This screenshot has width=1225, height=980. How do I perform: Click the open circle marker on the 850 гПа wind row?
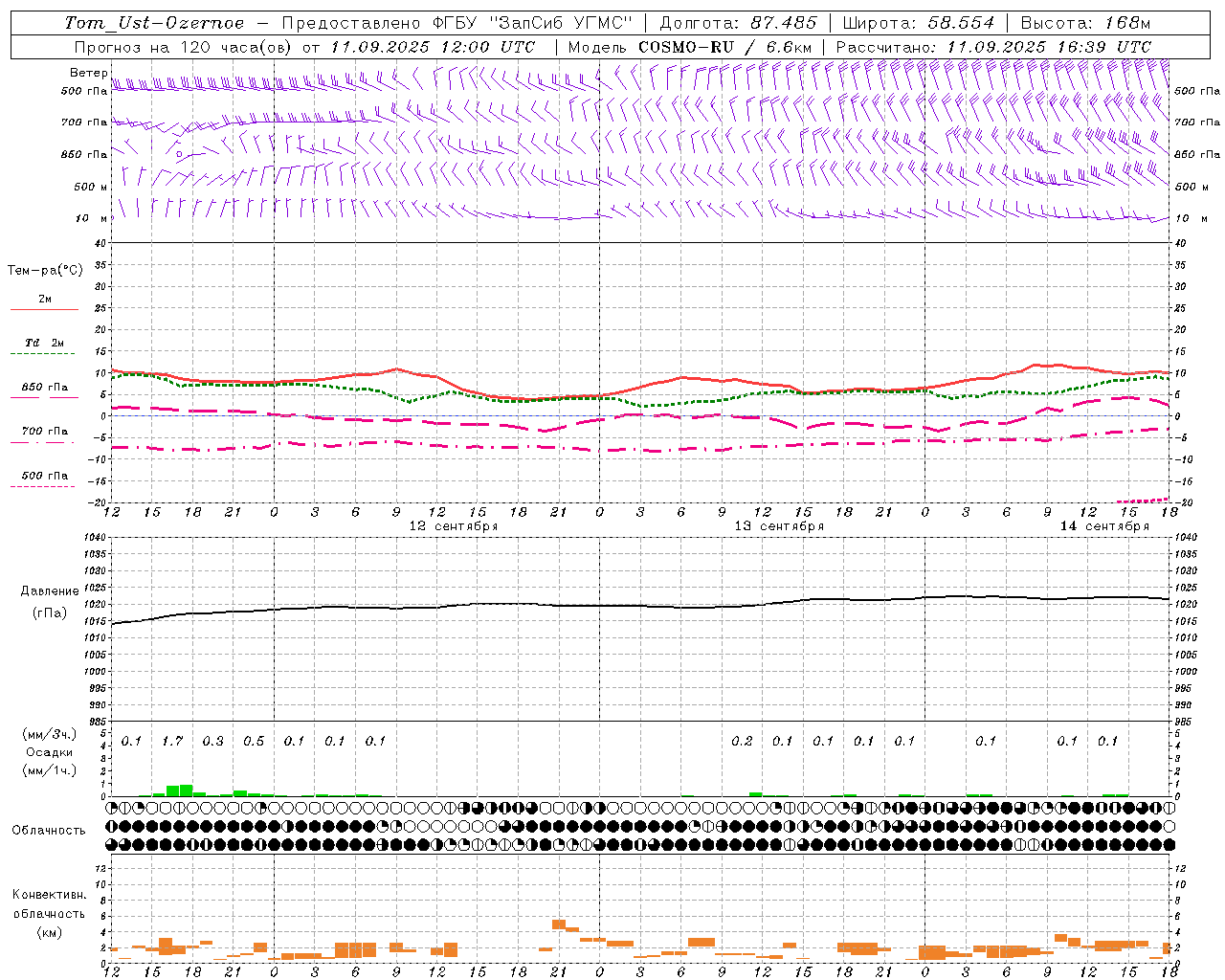coord(179,153)
